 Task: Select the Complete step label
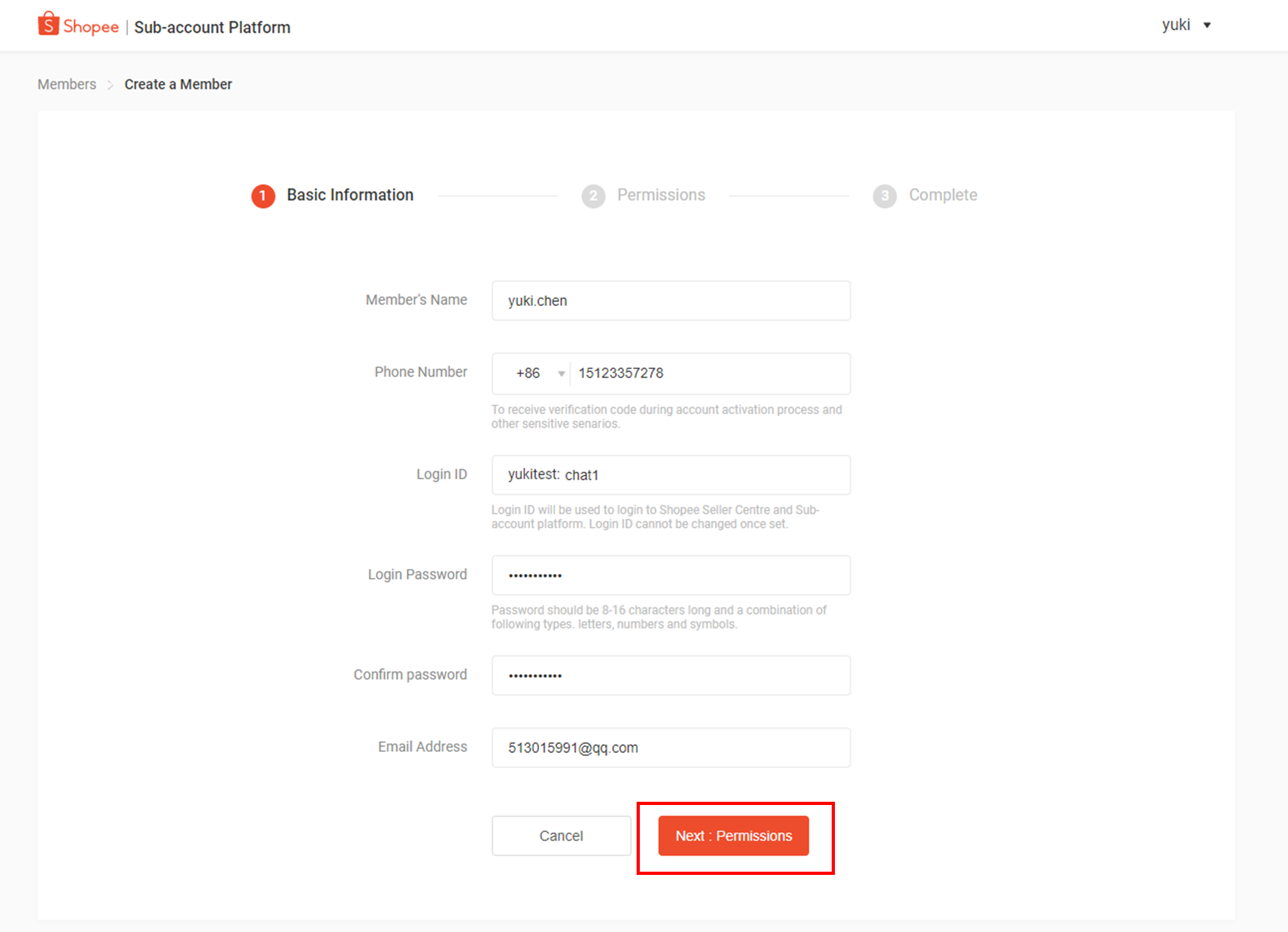(943, 195)
